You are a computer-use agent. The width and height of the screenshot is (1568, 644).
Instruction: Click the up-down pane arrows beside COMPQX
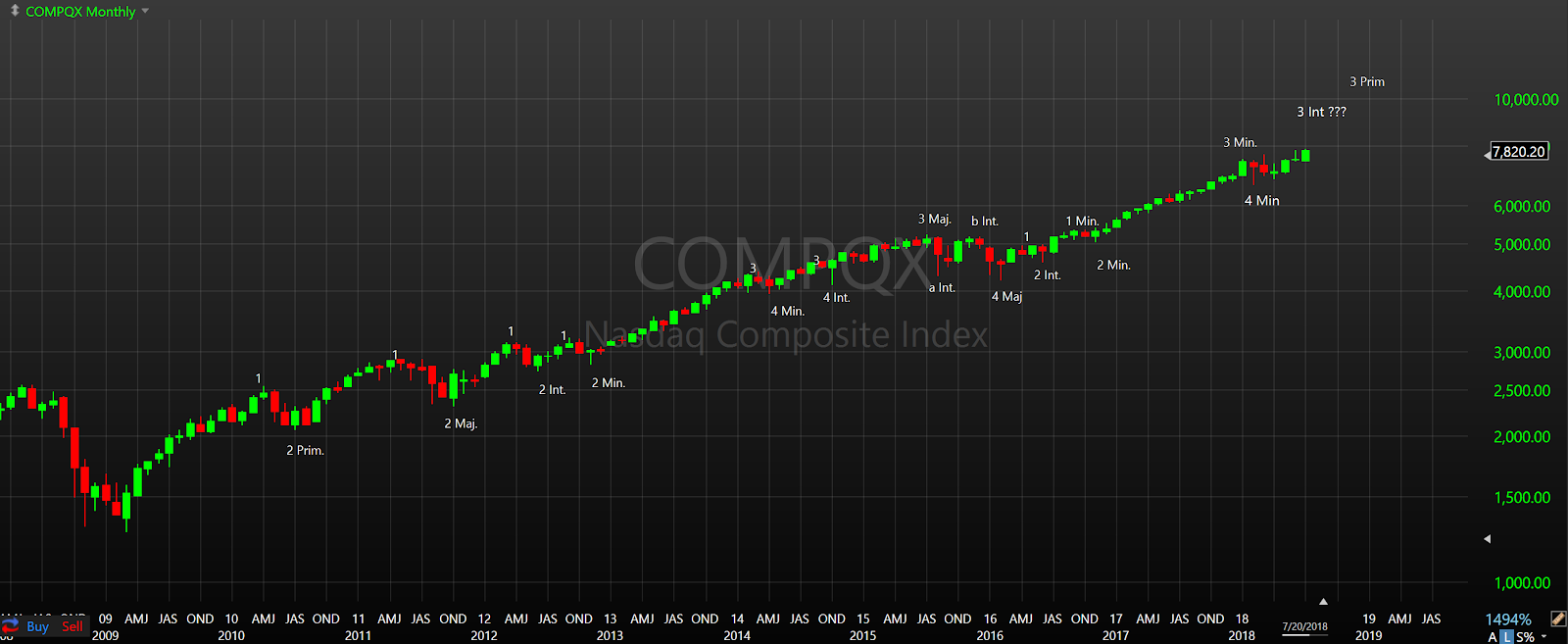(15, 11)
